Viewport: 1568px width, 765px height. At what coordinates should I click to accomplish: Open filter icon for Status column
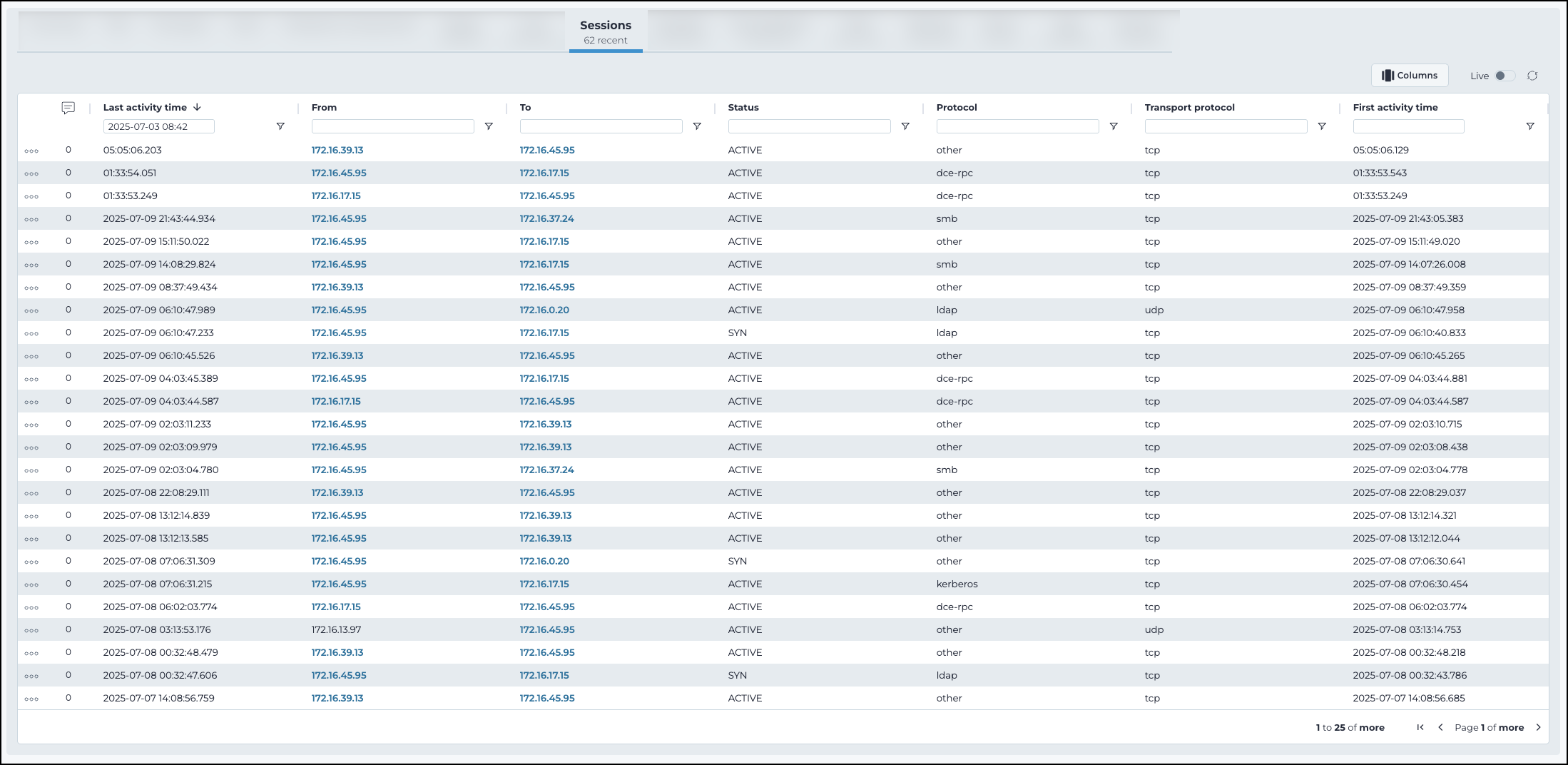pyautogui.click(x=905, y=126)
